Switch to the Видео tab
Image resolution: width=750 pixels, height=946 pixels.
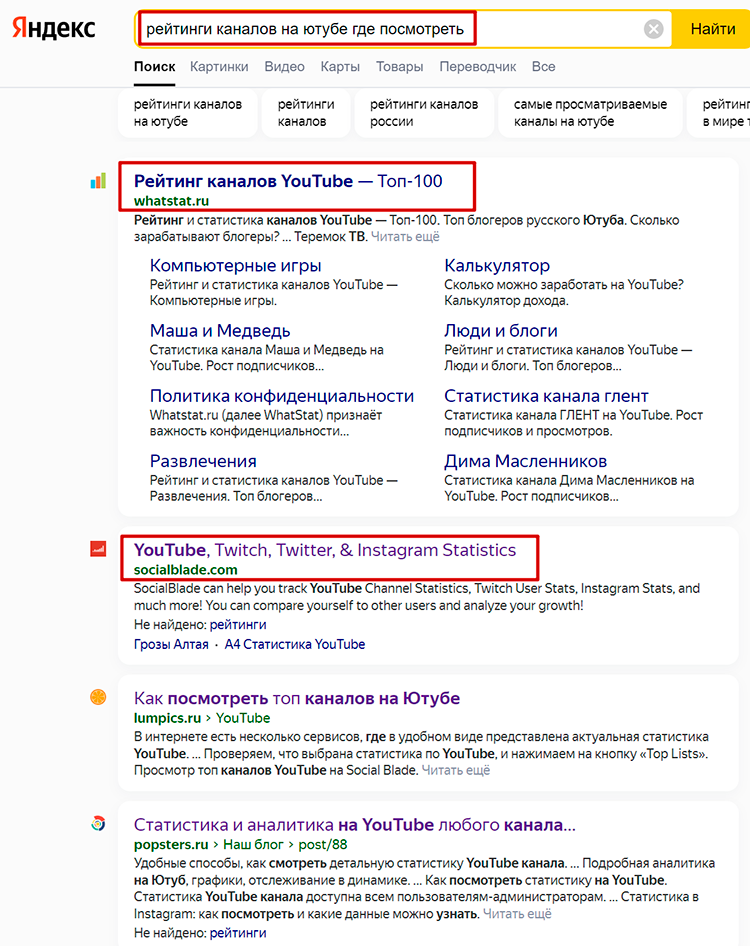[x=284, y=66]
